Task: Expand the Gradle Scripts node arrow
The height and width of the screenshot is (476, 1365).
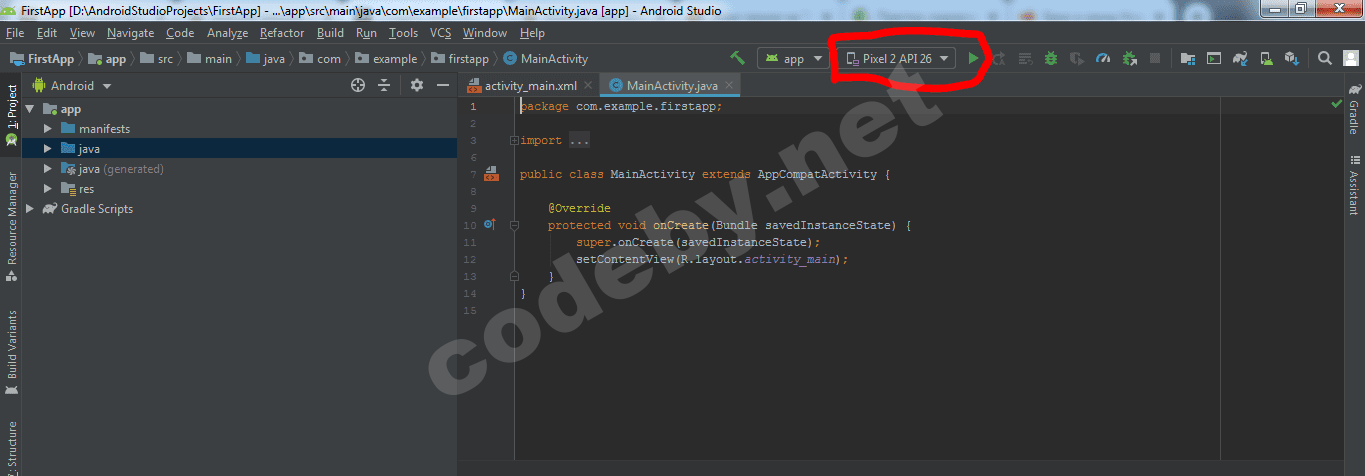Action: coord(30,209)
